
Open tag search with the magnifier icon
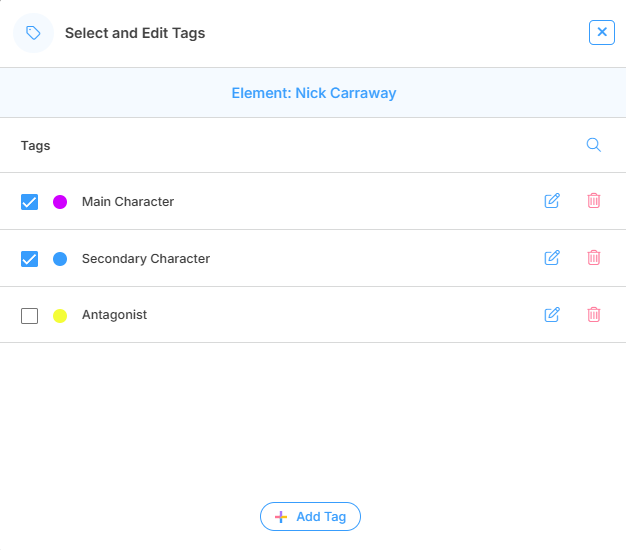tap(593, 145)
